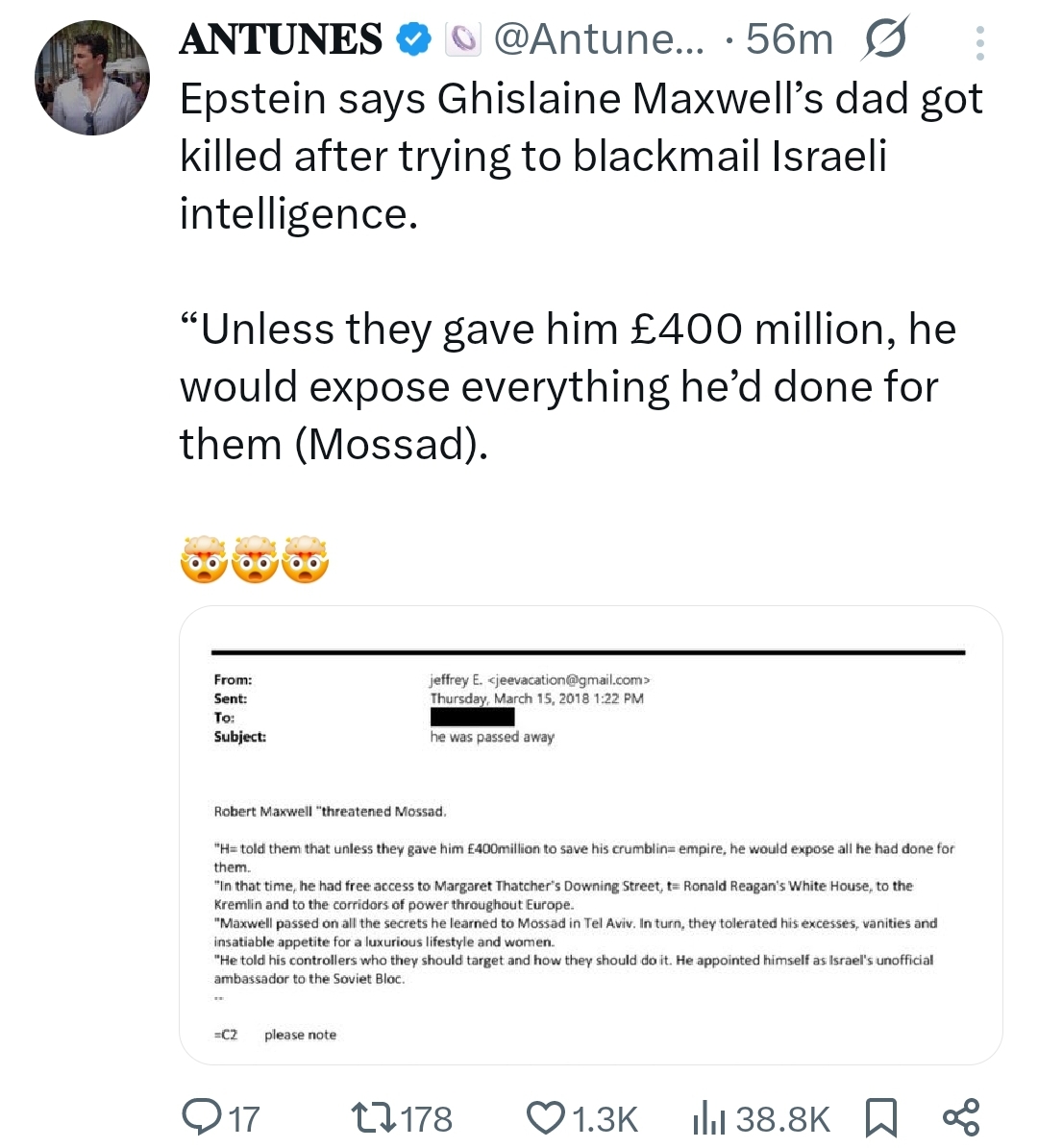The width and height of the screenshot is (1038, 1148).
Task: Click the reply speech bubble icon
Action: 201,1118
